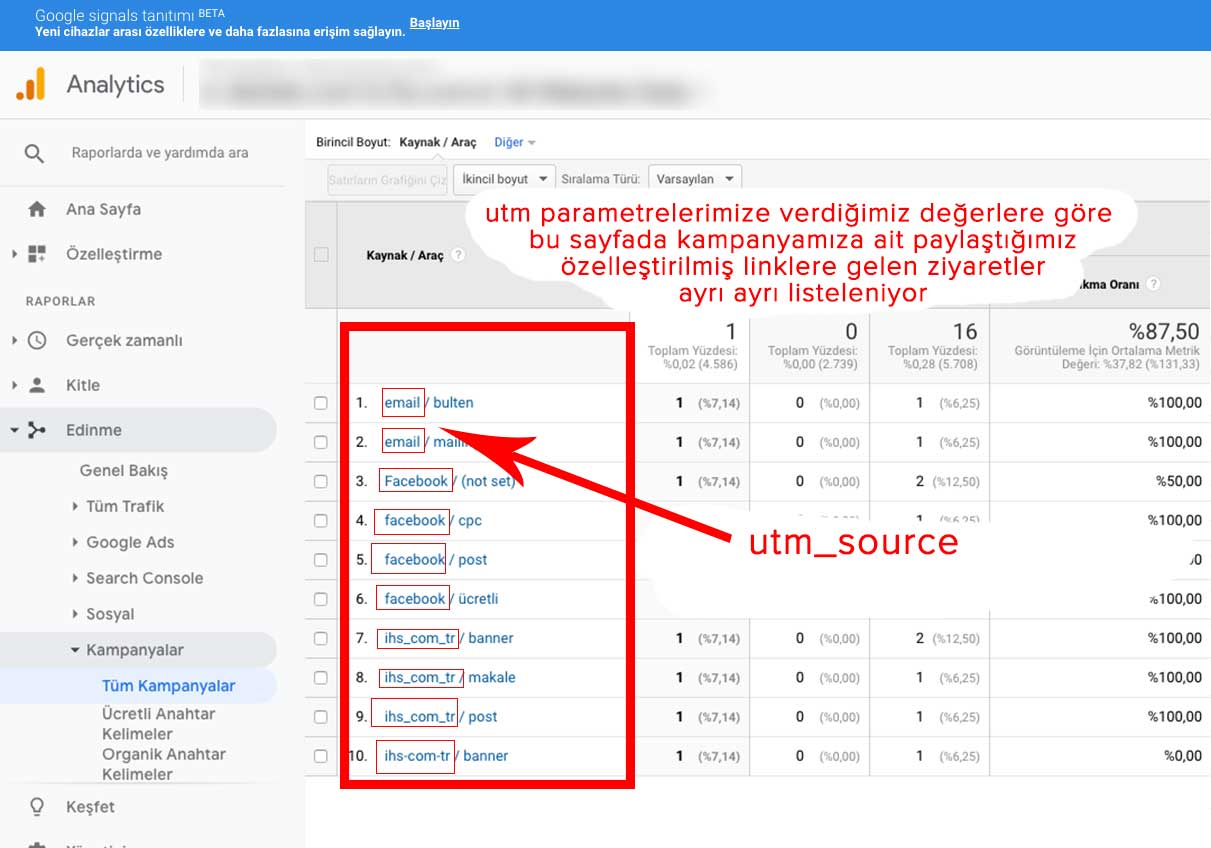Open the Keşfet sidebar item
This screenshot has width=1211, height=848.
click(x=90, y=806)
